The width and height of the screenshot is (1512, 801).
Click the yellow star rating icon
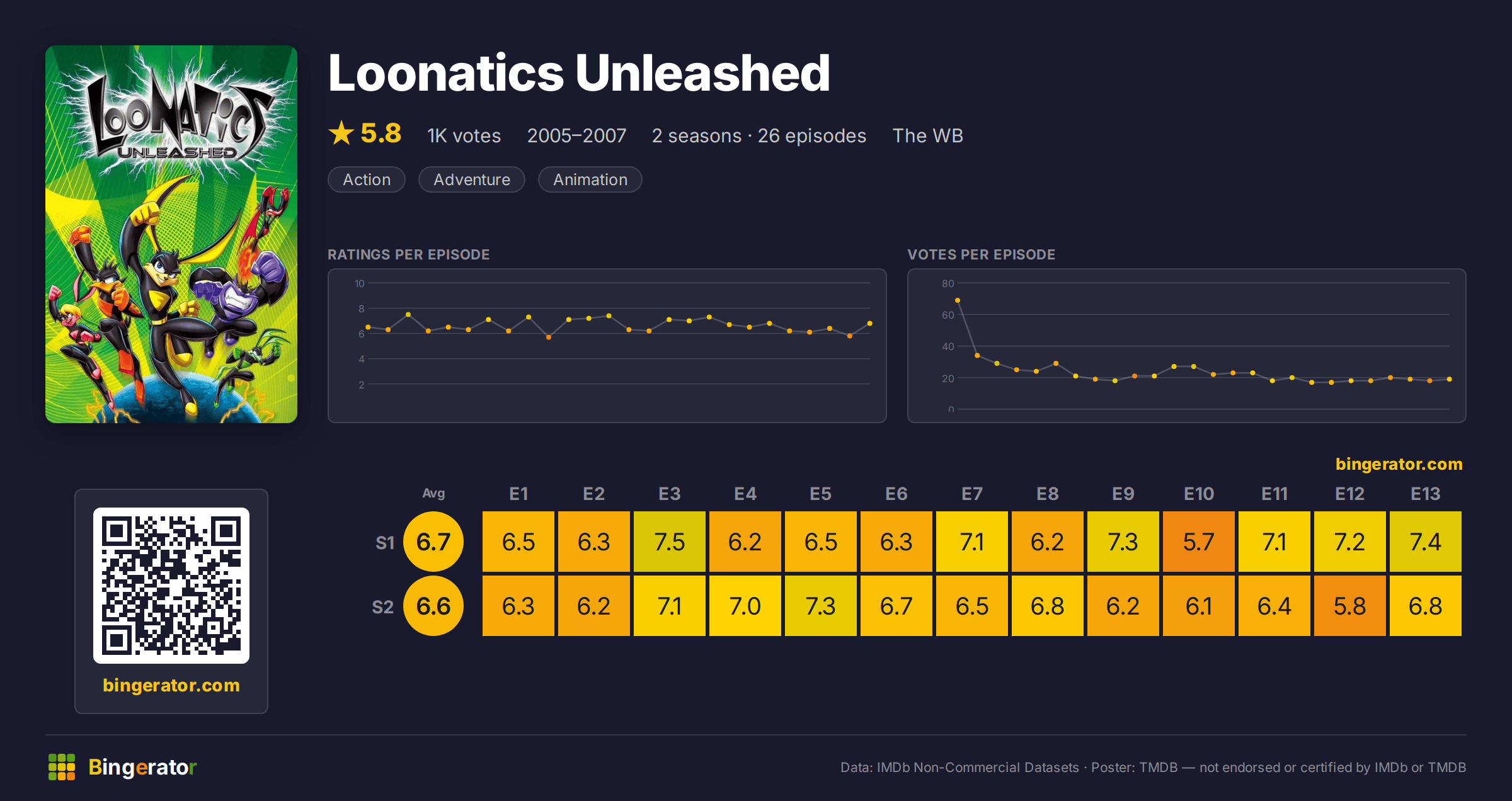(341, 133)
